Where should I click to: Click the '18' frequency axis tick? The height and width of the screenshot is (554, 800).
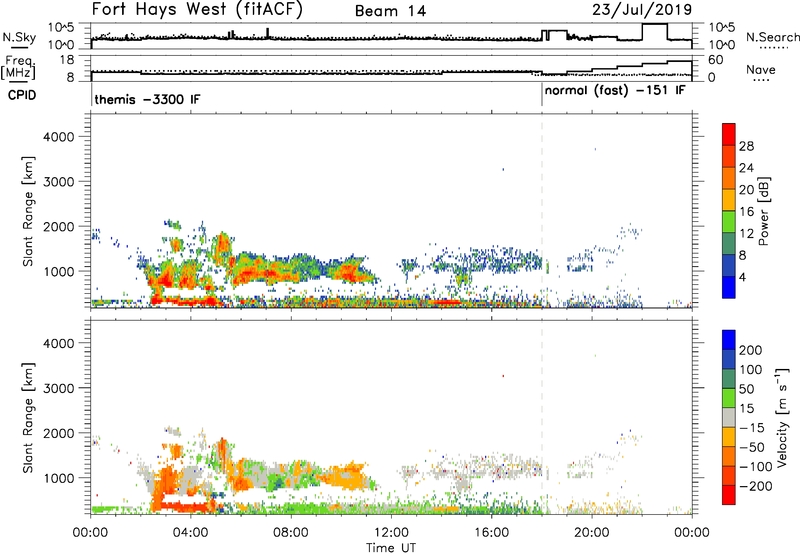(x=67, y=60)
